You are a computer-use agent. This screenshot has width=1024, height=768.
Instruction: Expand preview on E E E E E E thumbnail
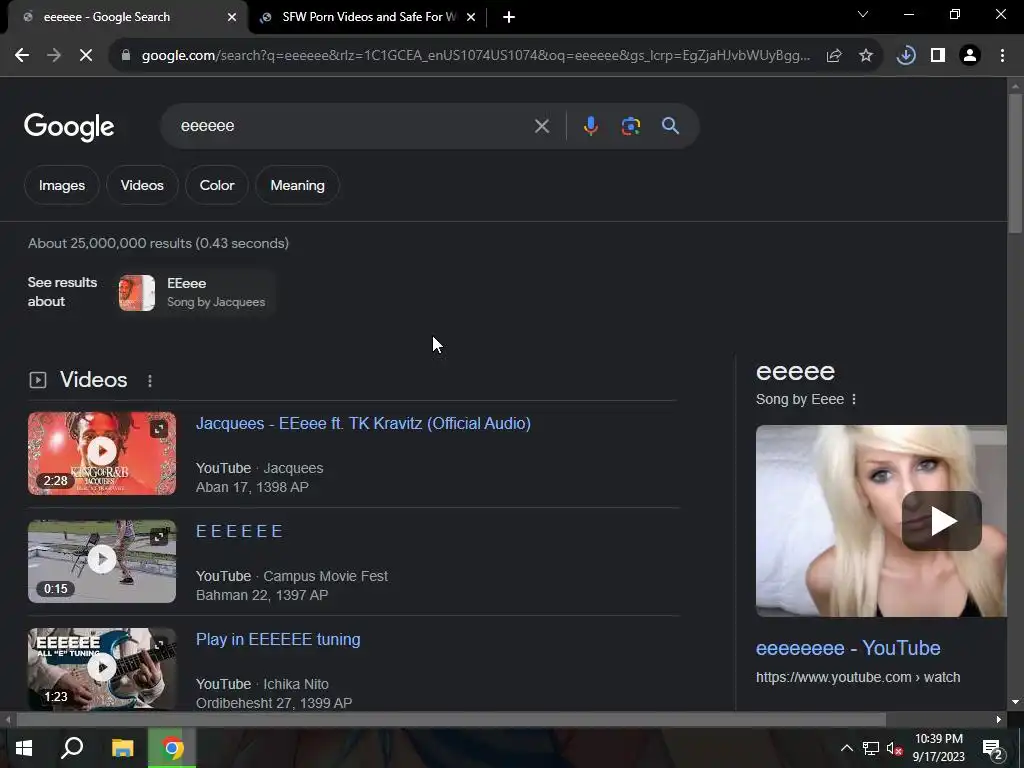tap(159, 537)
